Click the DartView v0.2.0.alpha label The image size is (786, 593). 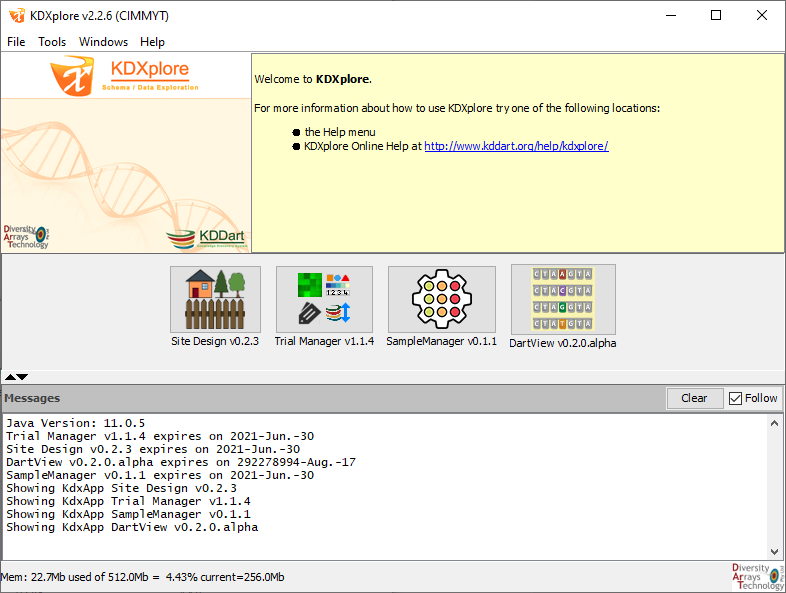click(563, 343)
